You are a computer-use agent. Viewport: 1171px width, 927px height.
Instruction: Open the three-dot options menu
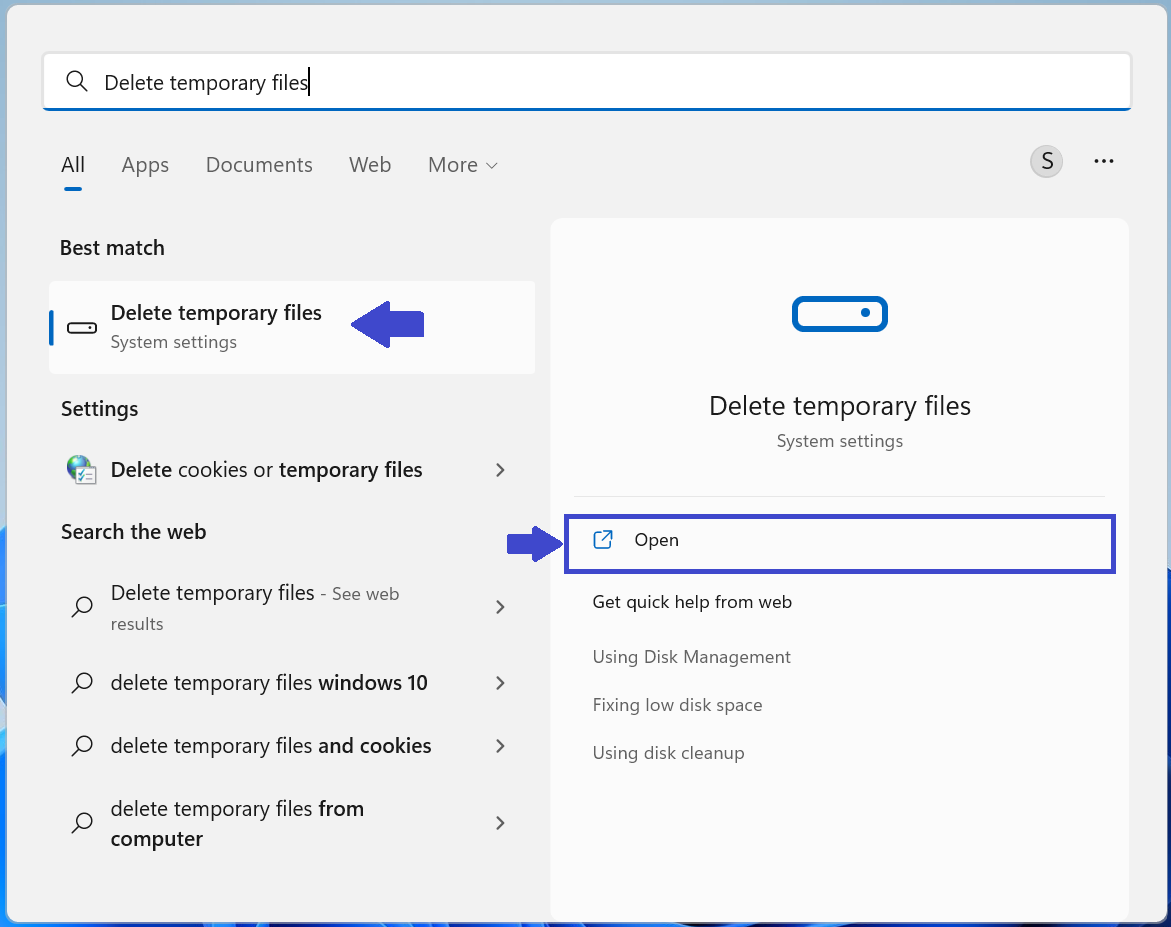(1104, 161)
